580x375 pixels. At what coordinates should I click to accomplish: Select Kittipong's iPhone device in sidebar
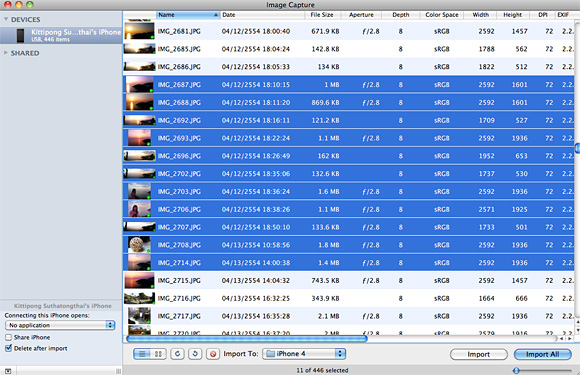[61, 36]
